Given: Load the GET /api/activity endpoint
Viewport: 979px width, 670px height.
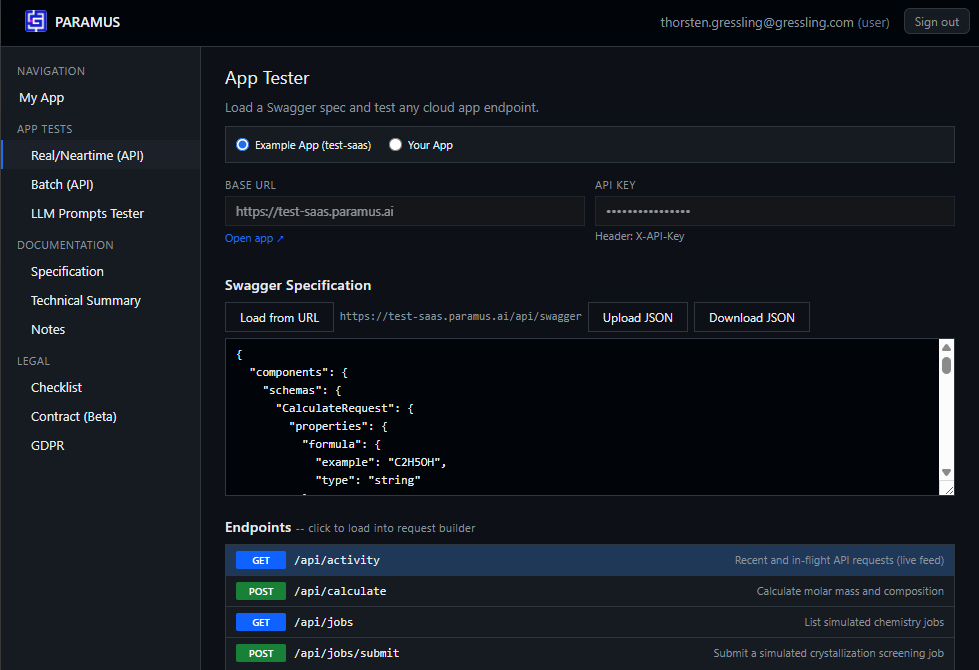Looking at the screenshot, I should coord(589,560).
